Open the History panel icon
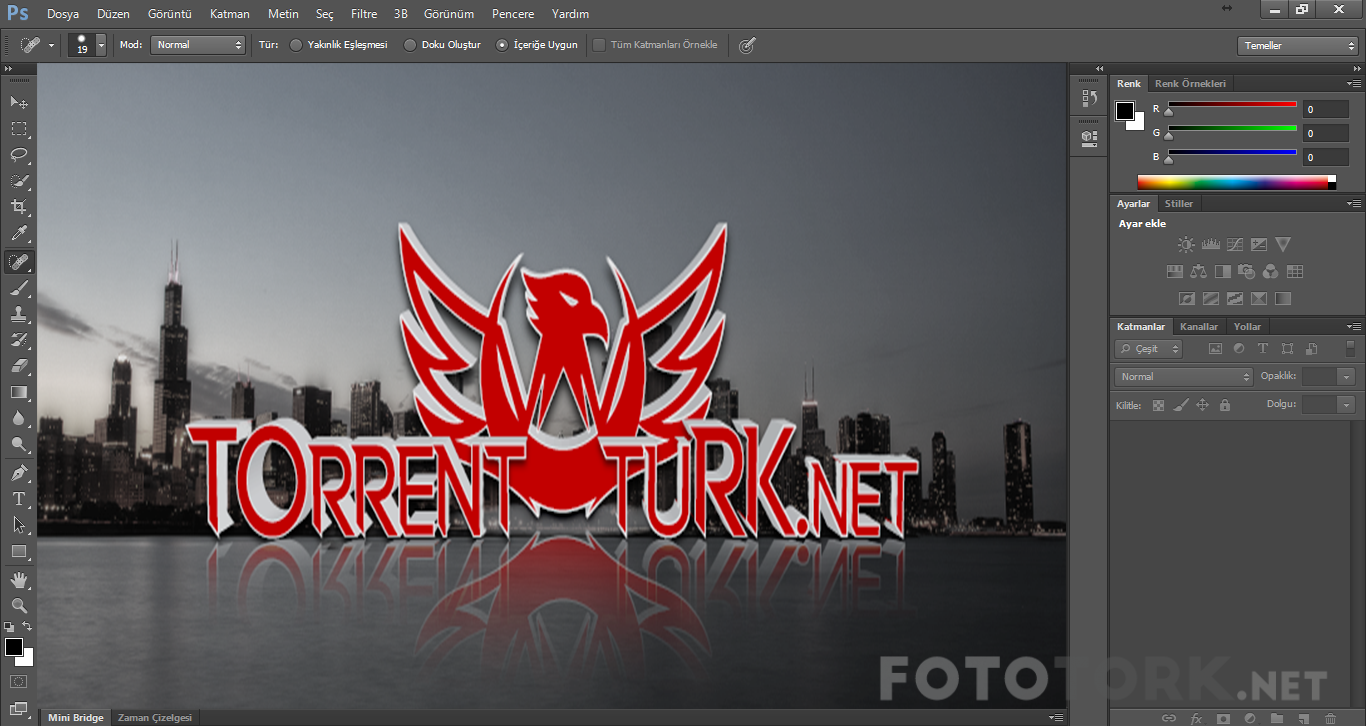Image resolution: width=1366 pixels, height=726 pixels. pyautogui.click(x=1089, y=98)
